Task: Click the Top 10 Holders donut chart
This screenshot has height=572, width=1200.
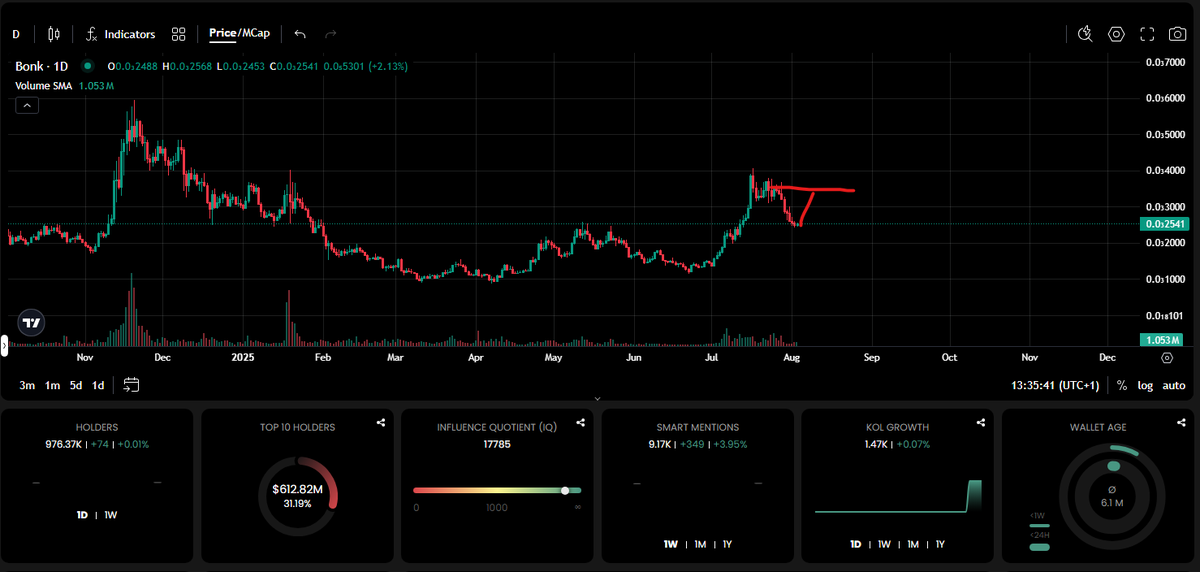Action: click(x=297, y=495)
